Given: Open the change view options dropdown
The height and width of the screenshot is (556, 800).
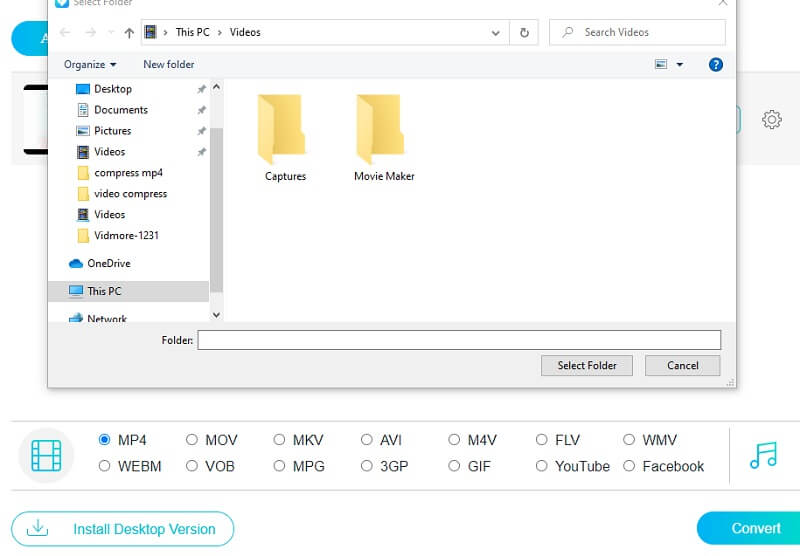Looking at the screenshot, I should 680,64.
